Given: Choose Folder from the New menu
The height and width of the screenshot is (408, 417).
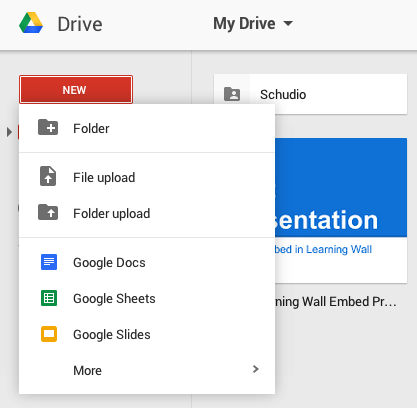Looking at the screenshot, I should tap(147, 128).
